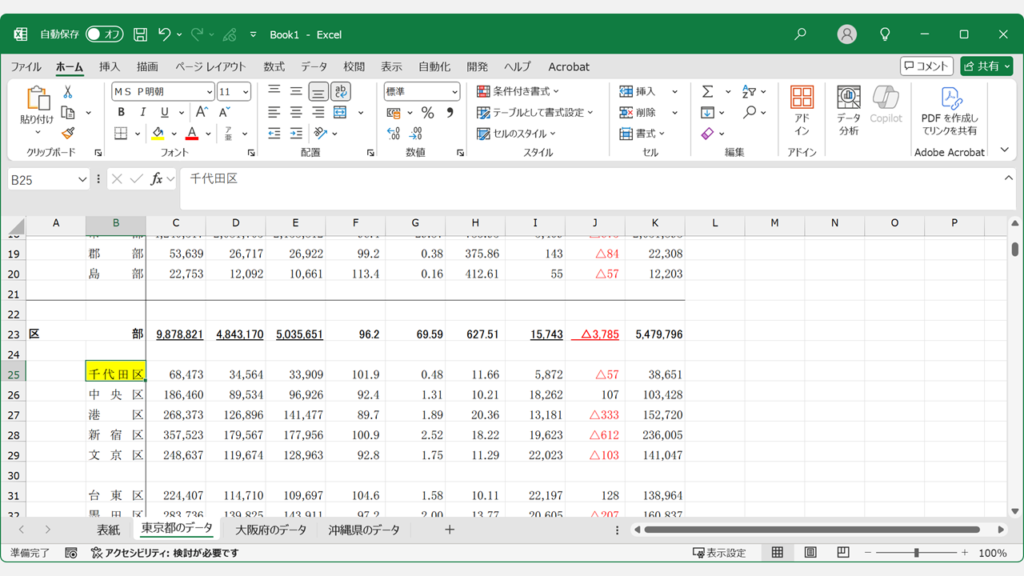1024x576 pixels.
Task: Apply comma style format
Action: coord(450,112)
